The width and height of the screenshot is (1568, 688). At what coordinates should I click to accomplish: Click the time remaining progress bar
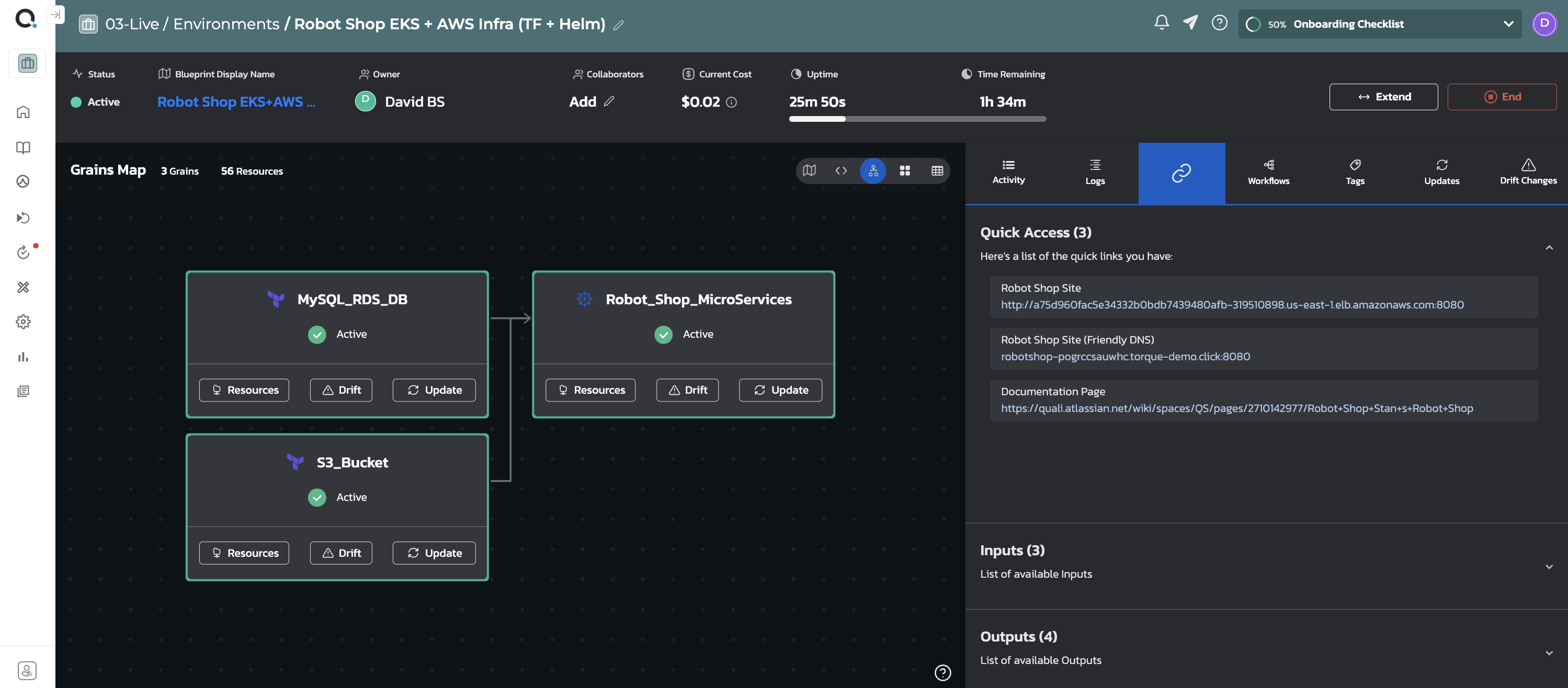tap(917, 119)
